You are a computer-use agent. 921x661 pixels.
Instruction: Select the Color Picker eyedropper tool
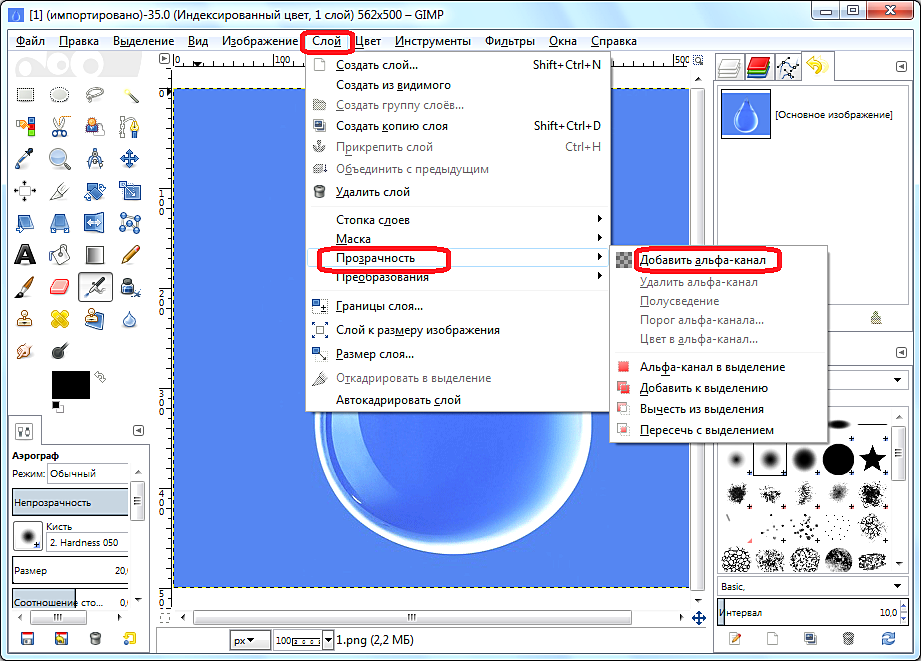[25, 159]
